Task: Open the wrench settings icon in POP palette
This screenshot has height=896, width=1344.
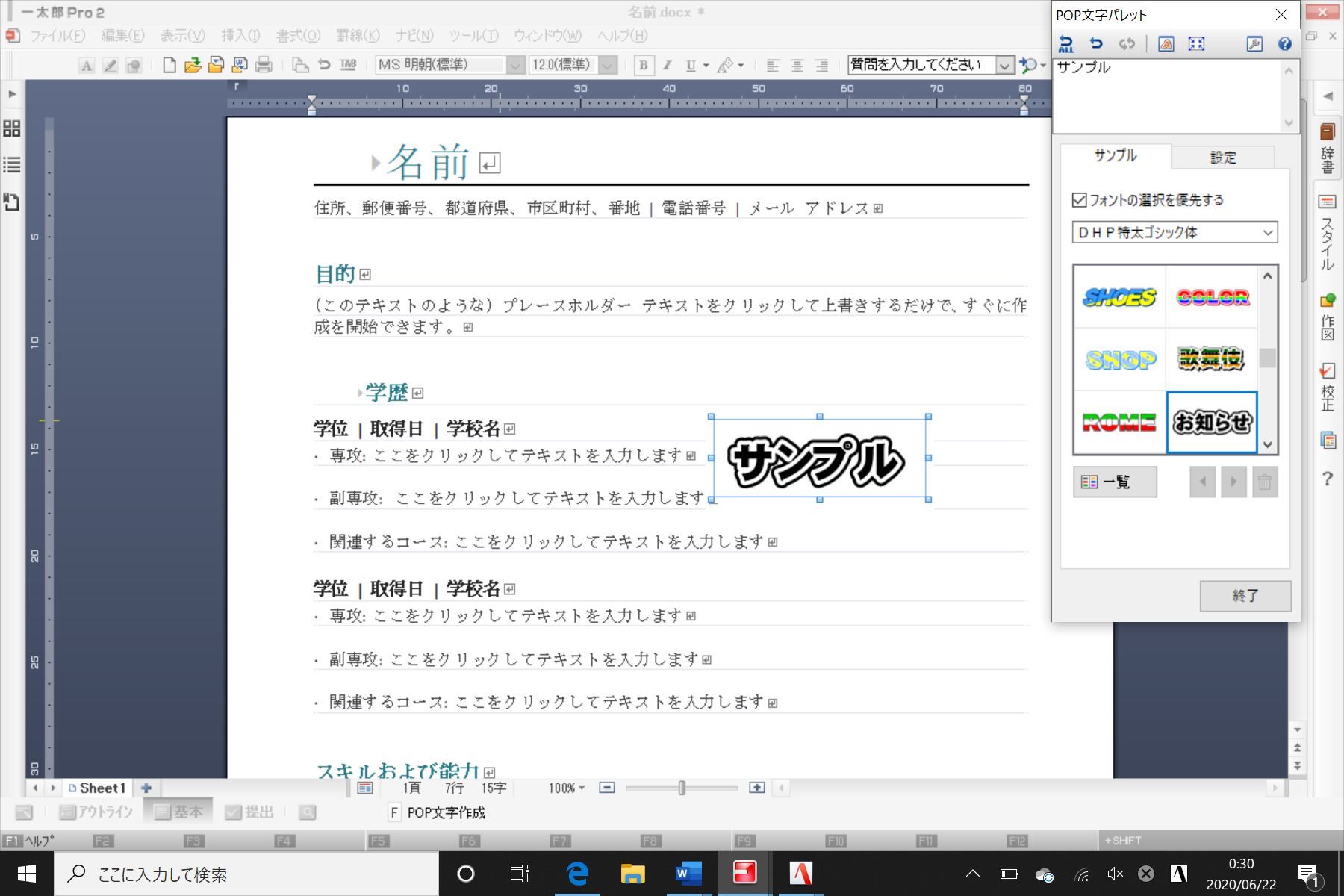Action: coord(1254,44)
